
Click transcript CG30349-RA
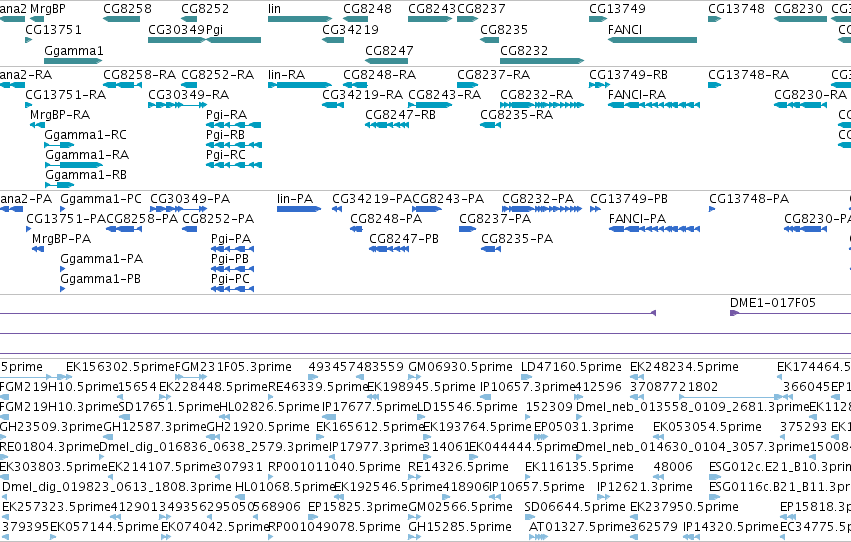point(177,105)
